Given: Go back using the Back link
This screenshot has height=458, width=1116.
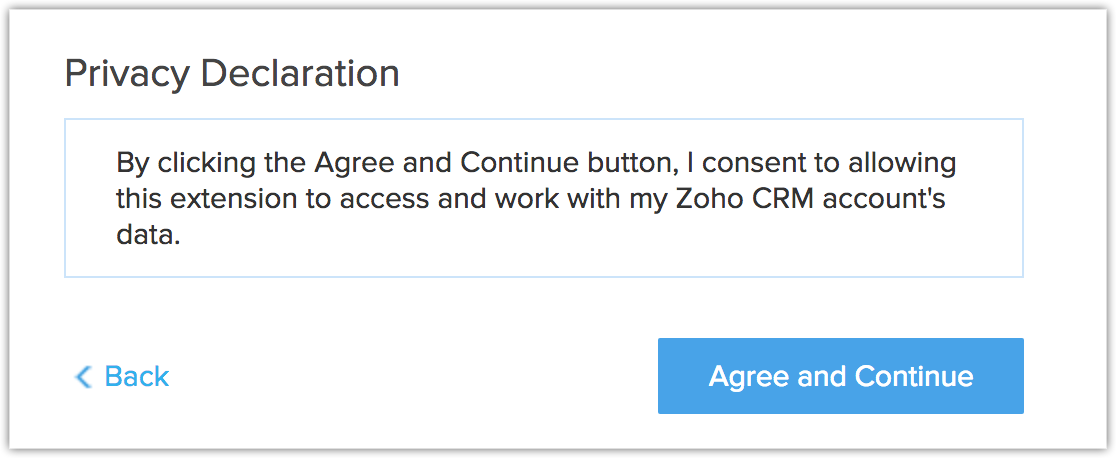Looking at the screenshot, I should tap(122, 376).
